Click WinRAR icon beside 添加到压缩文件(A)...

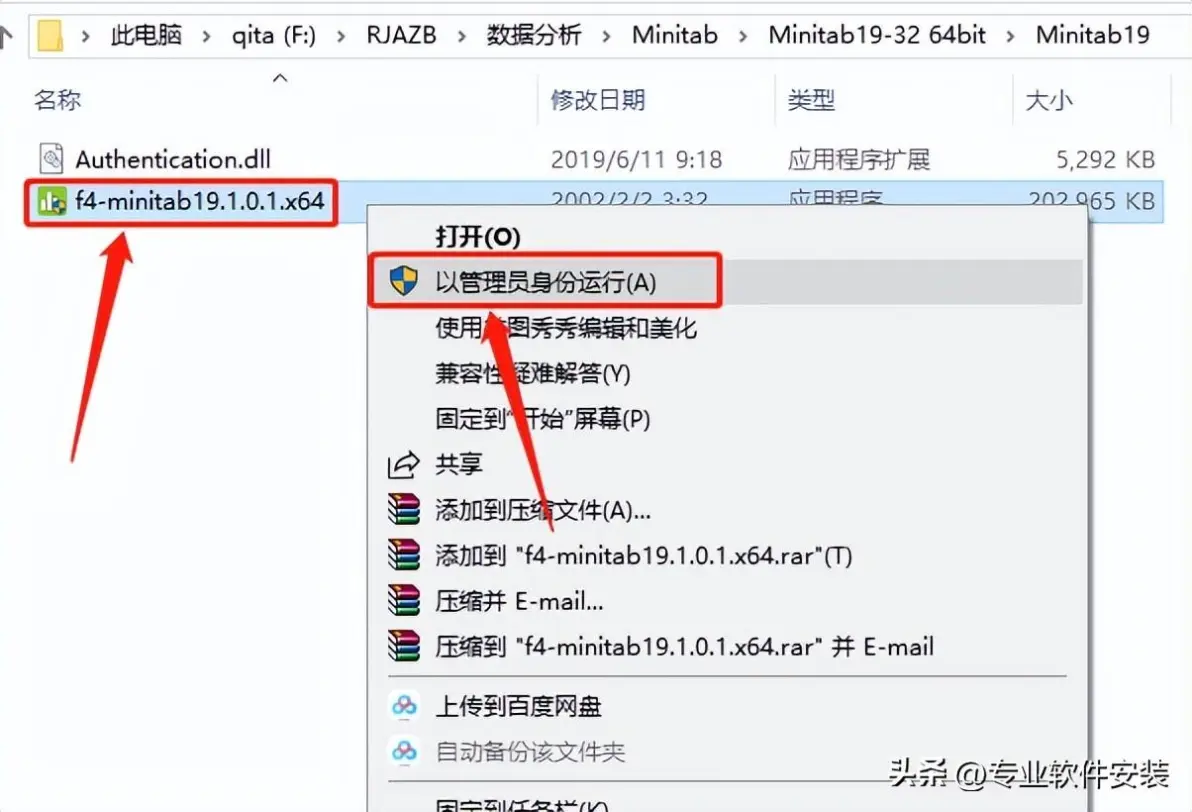point(404,509)
